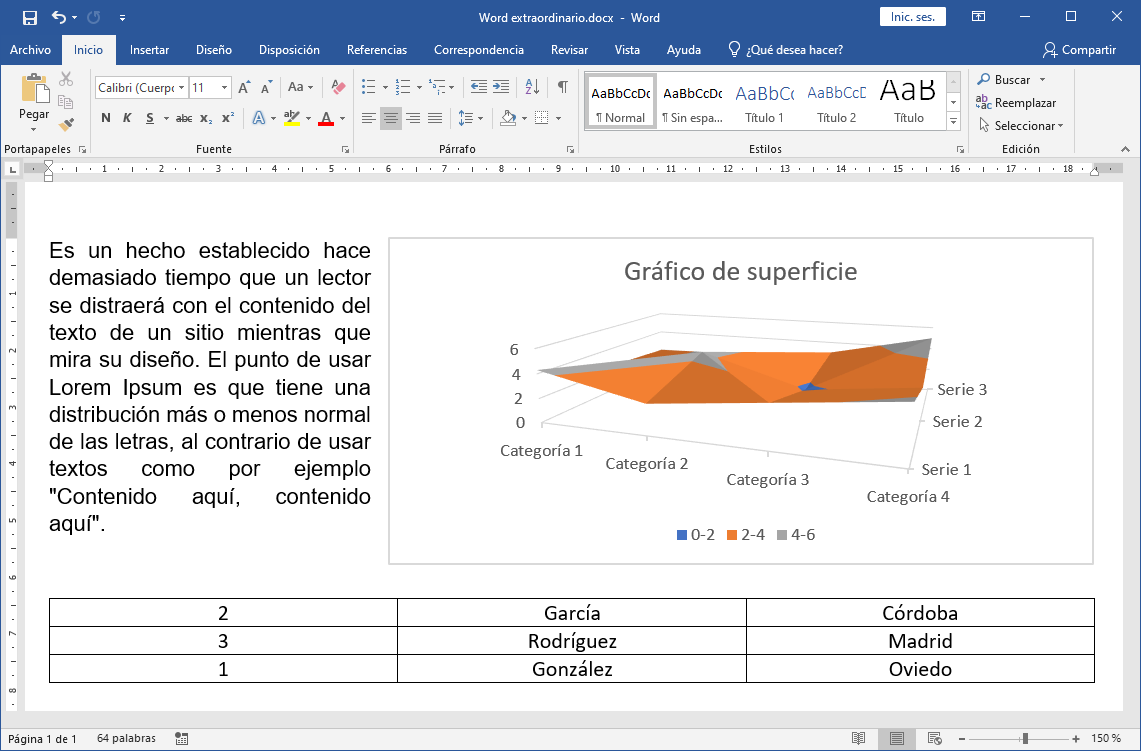Clear all formatting with the eraser icon

pyautogui.click(x=337, y=88)
